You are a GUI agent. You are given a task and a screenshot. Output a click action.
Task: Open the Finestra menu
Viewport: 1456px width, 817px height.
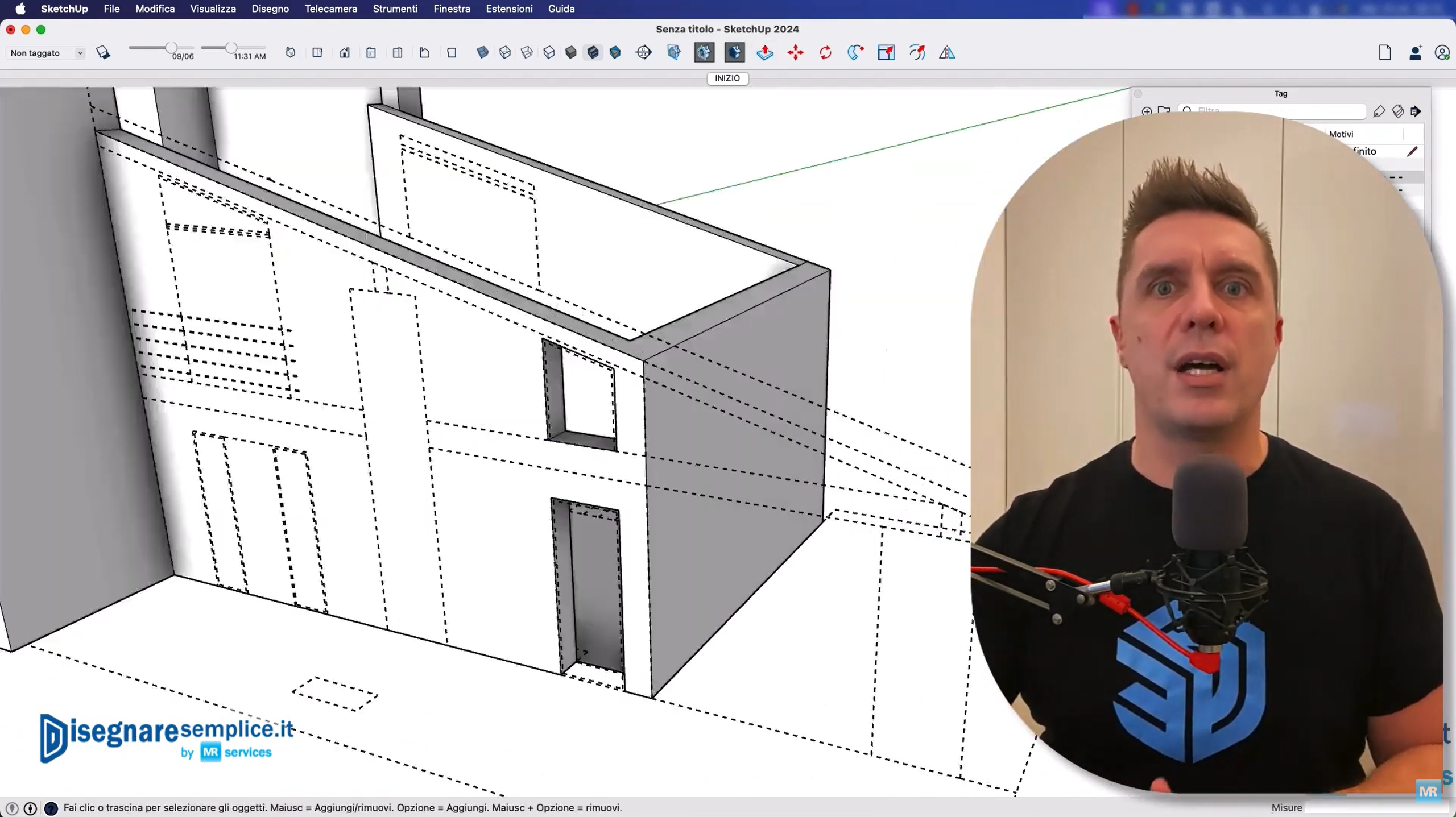[x=452, y=9]
